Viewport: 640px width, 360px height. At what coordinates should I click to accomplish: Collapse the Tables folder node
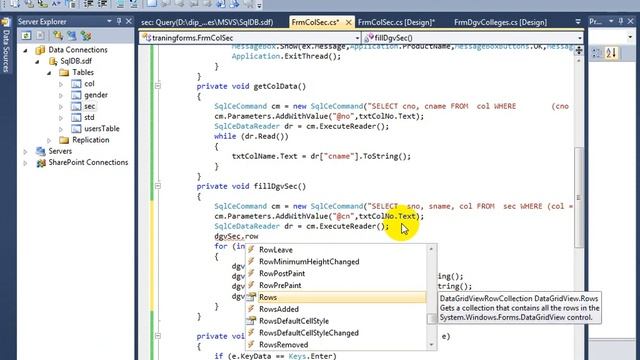coord(49,73)
